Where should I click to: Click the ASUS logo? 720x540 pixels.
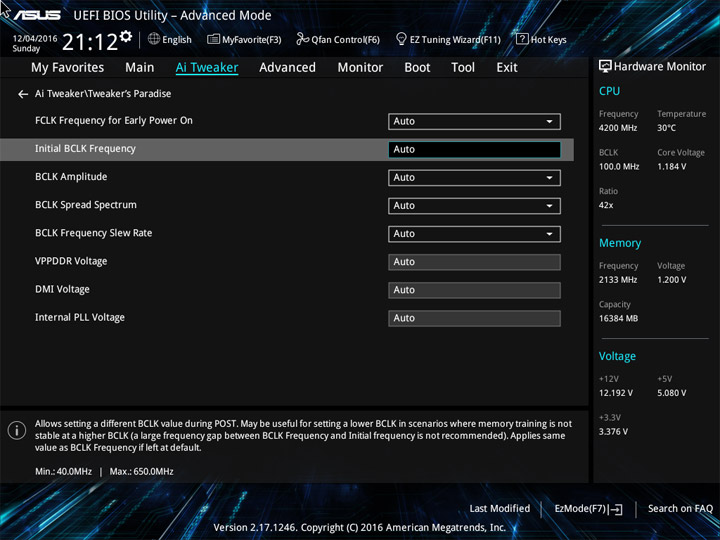(x=37, y=15)
